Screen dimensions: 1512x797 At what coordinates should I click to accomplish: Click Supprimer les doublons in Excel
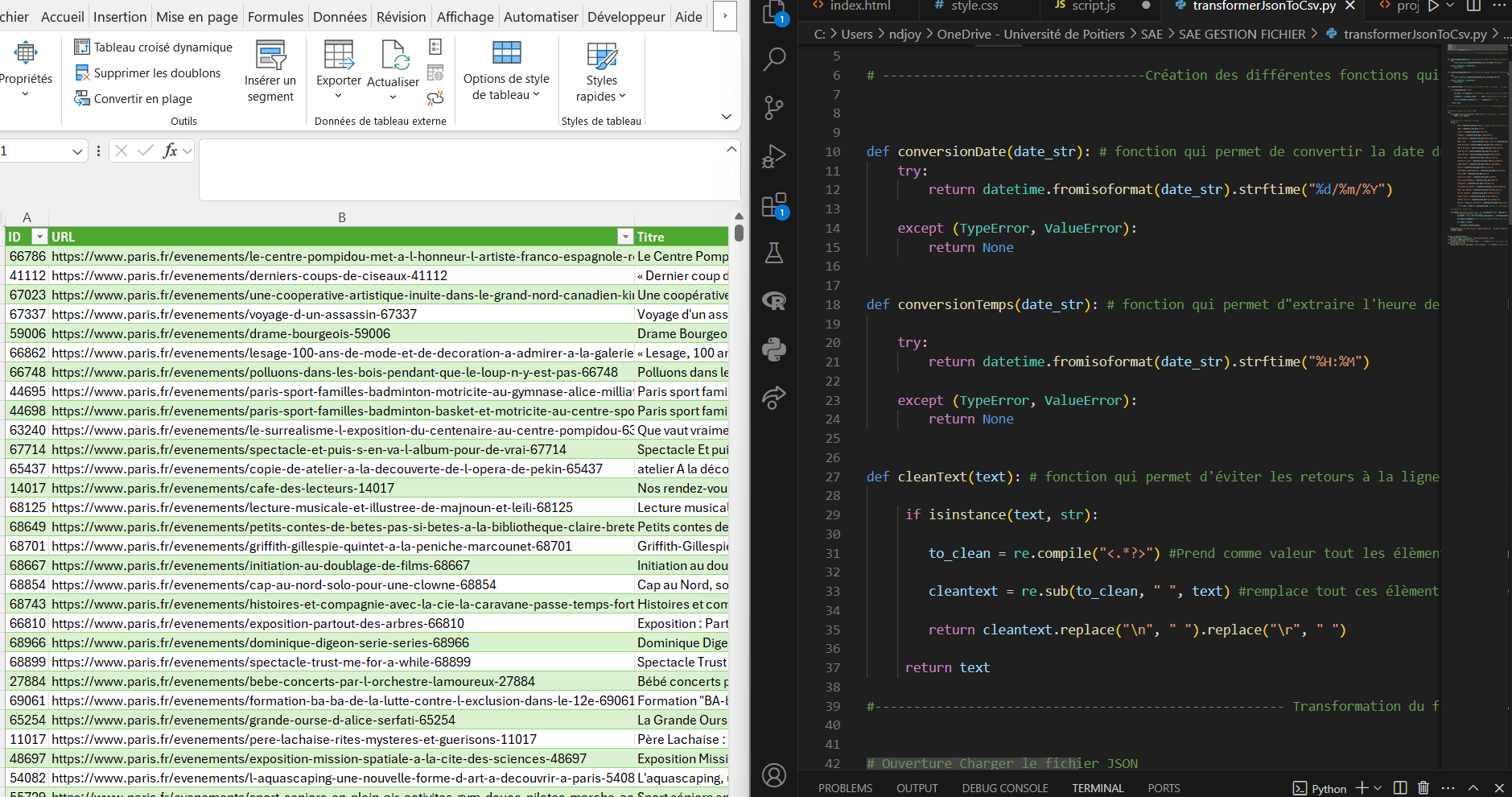click(x=147, y=72)
